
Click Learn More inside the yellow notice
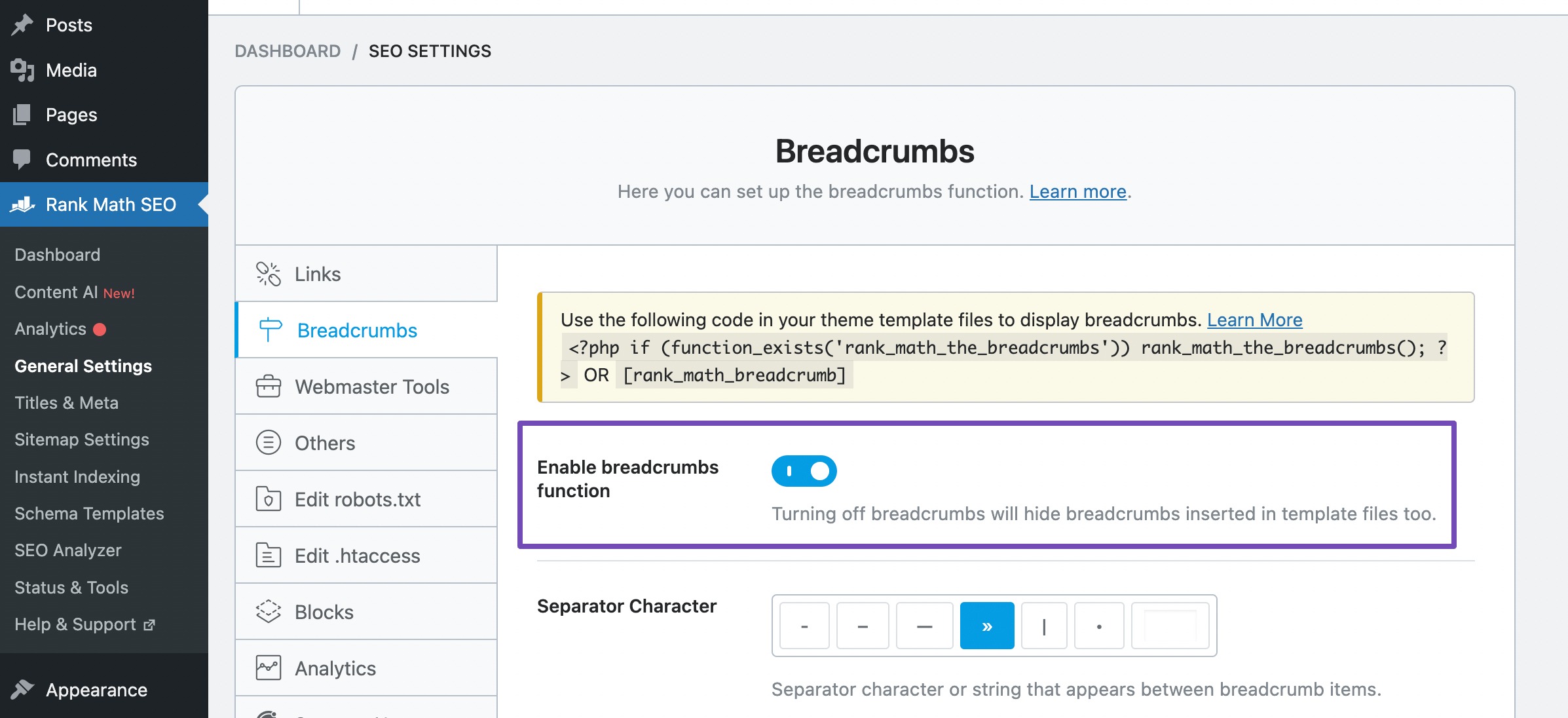tap(1254, 320)
